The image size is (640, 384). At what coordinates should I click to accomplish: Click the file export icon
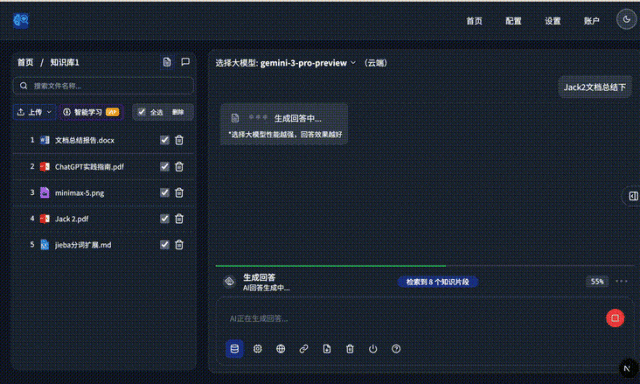point(327,349)
